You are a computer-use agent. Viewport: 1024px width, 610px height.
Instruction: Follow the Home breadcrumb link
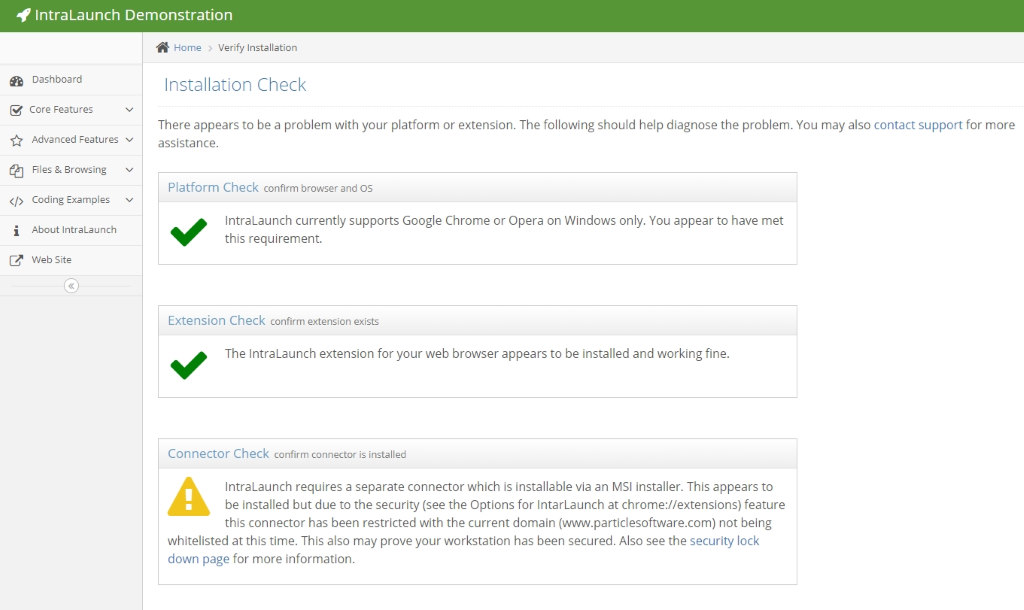pos(187,48)
